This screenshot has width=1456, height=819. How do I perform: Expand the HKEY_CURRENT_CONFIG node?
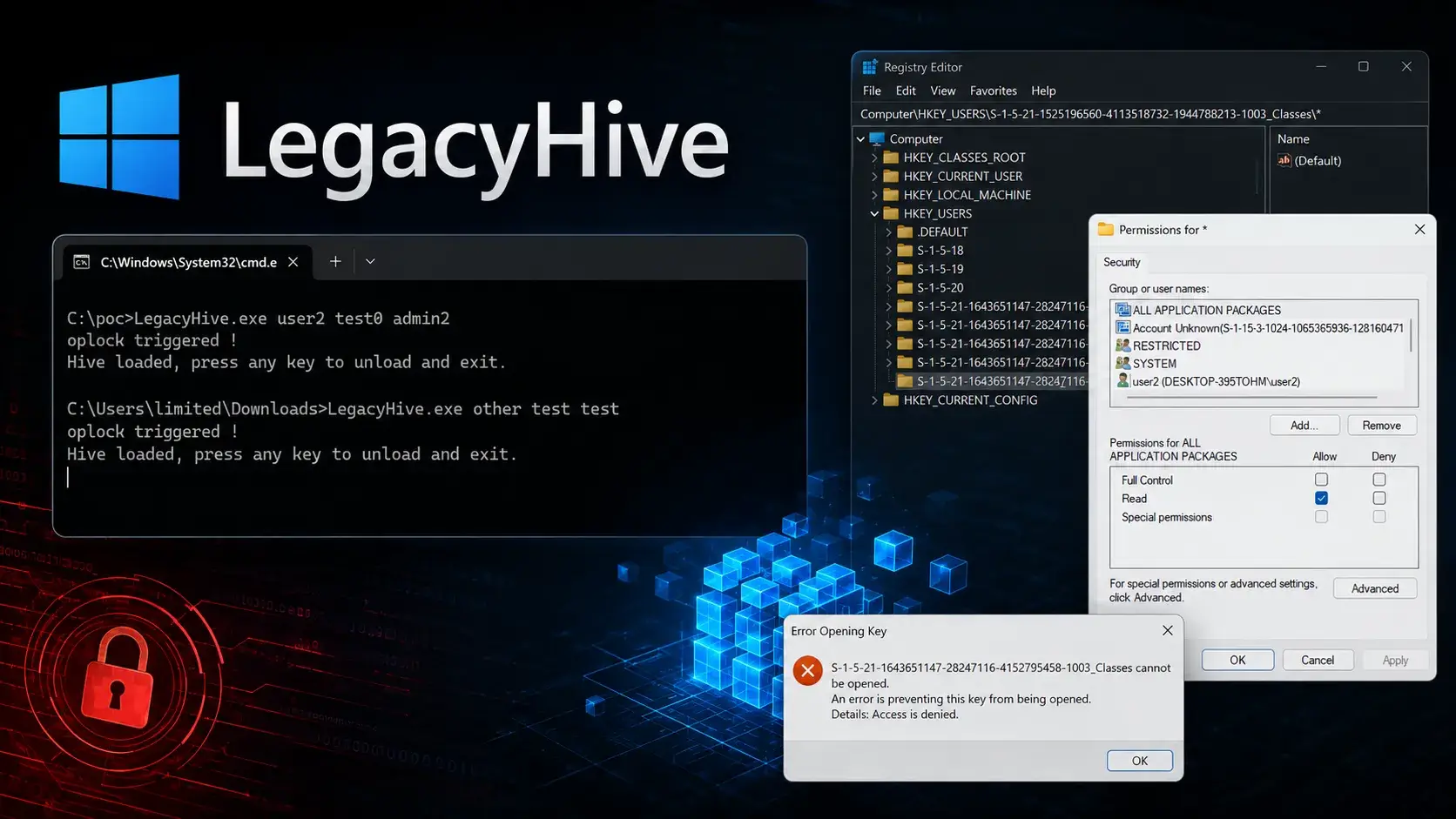(x=874, y=400)
